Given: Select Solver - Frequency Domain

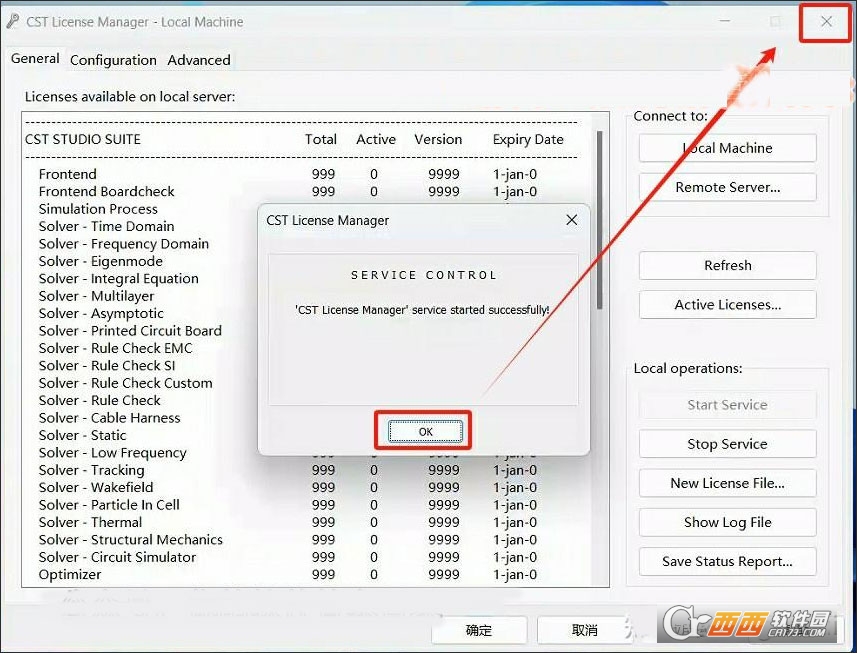Looking at the screenshot, I should point(124,244).
